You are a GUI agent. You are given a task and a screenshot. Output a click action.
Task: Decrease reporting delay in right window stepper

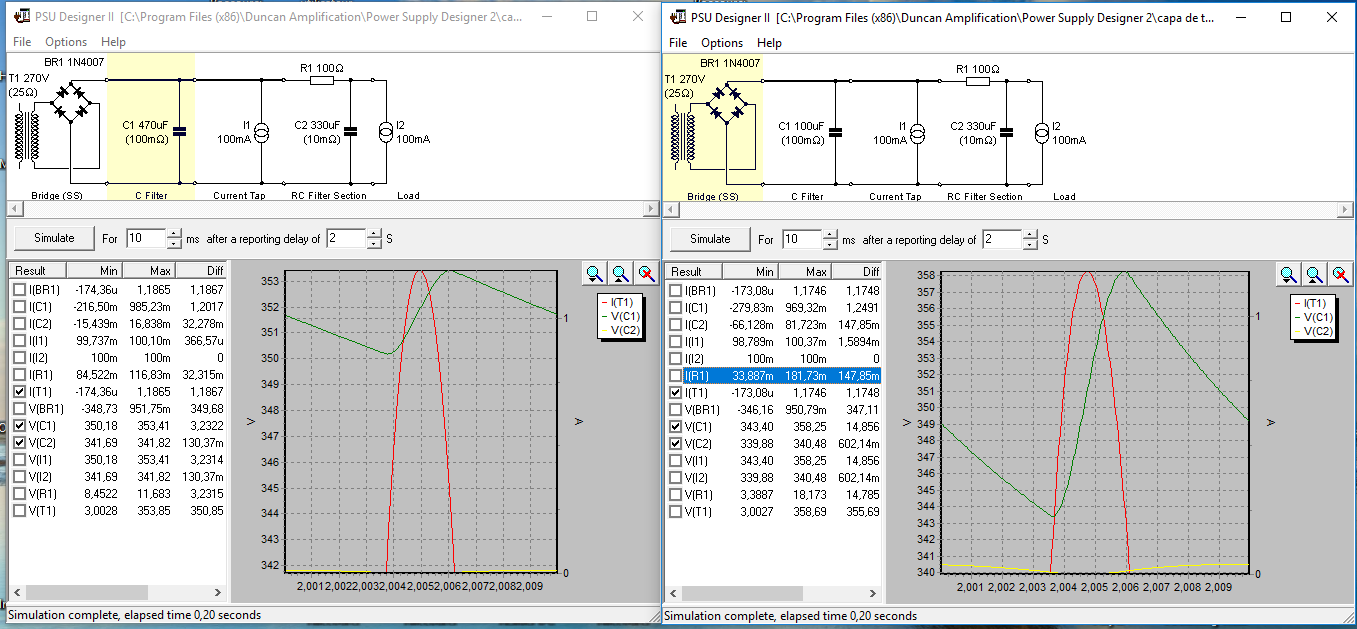pyautogui.click(x=1030, y=245)
